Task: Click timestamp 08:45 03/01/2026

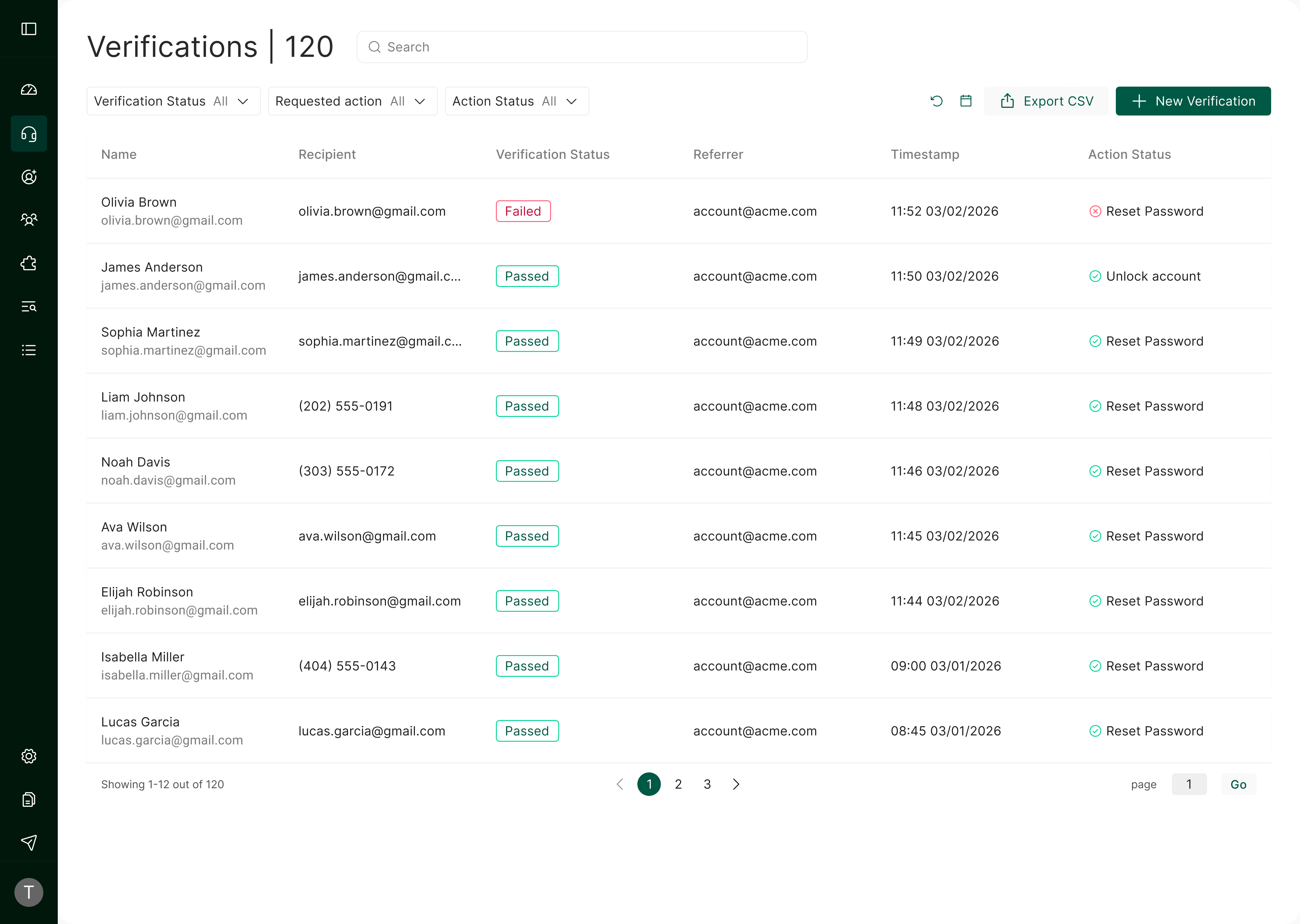Action: tap(945, 731)
